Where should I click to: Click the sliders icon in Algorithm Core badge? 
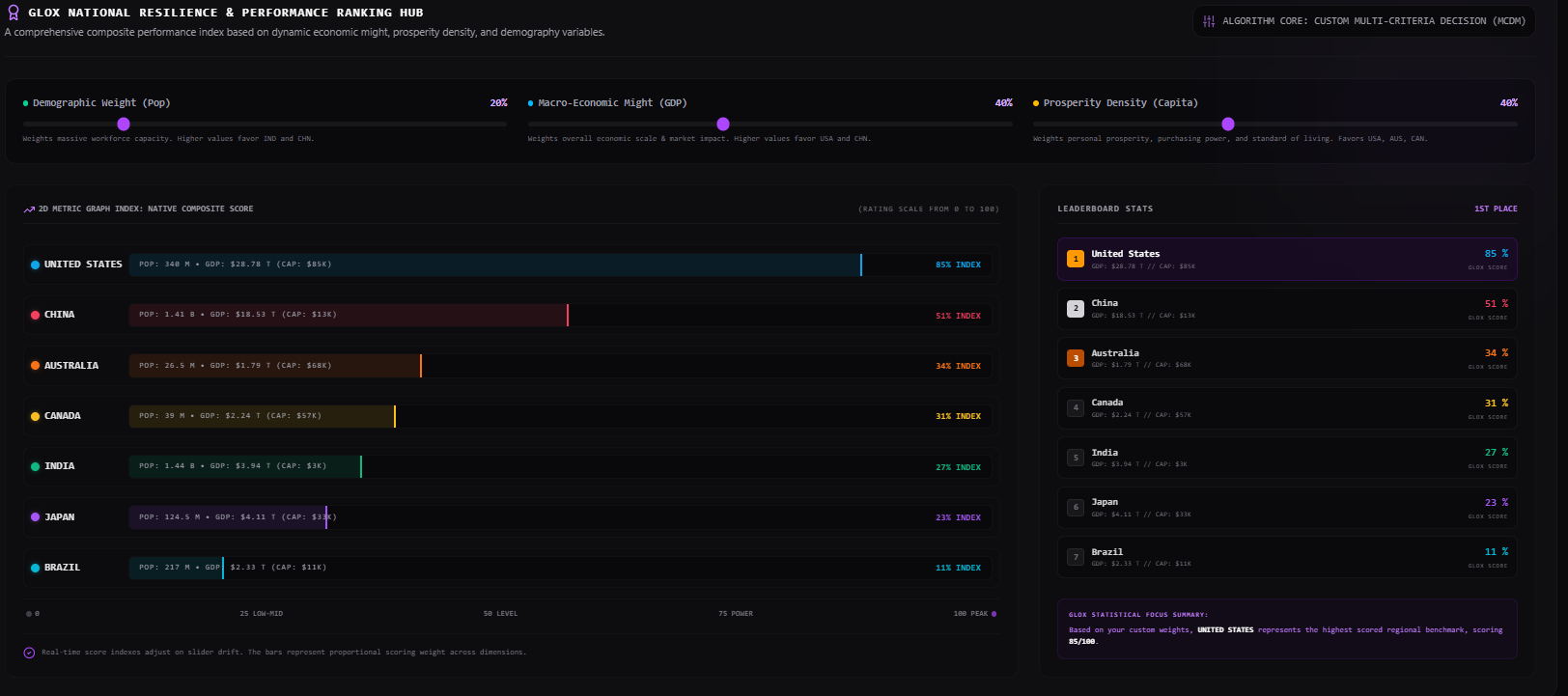click(x=1209, y=21)
